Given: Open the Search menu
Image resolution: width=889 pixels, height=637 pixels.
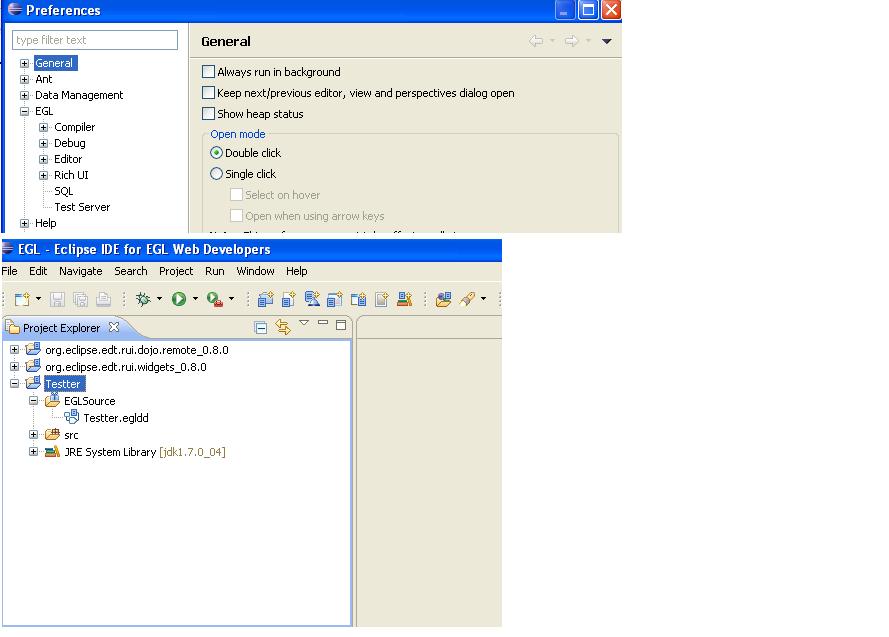Looking at the screenshot, I should (x=130, y=271).
